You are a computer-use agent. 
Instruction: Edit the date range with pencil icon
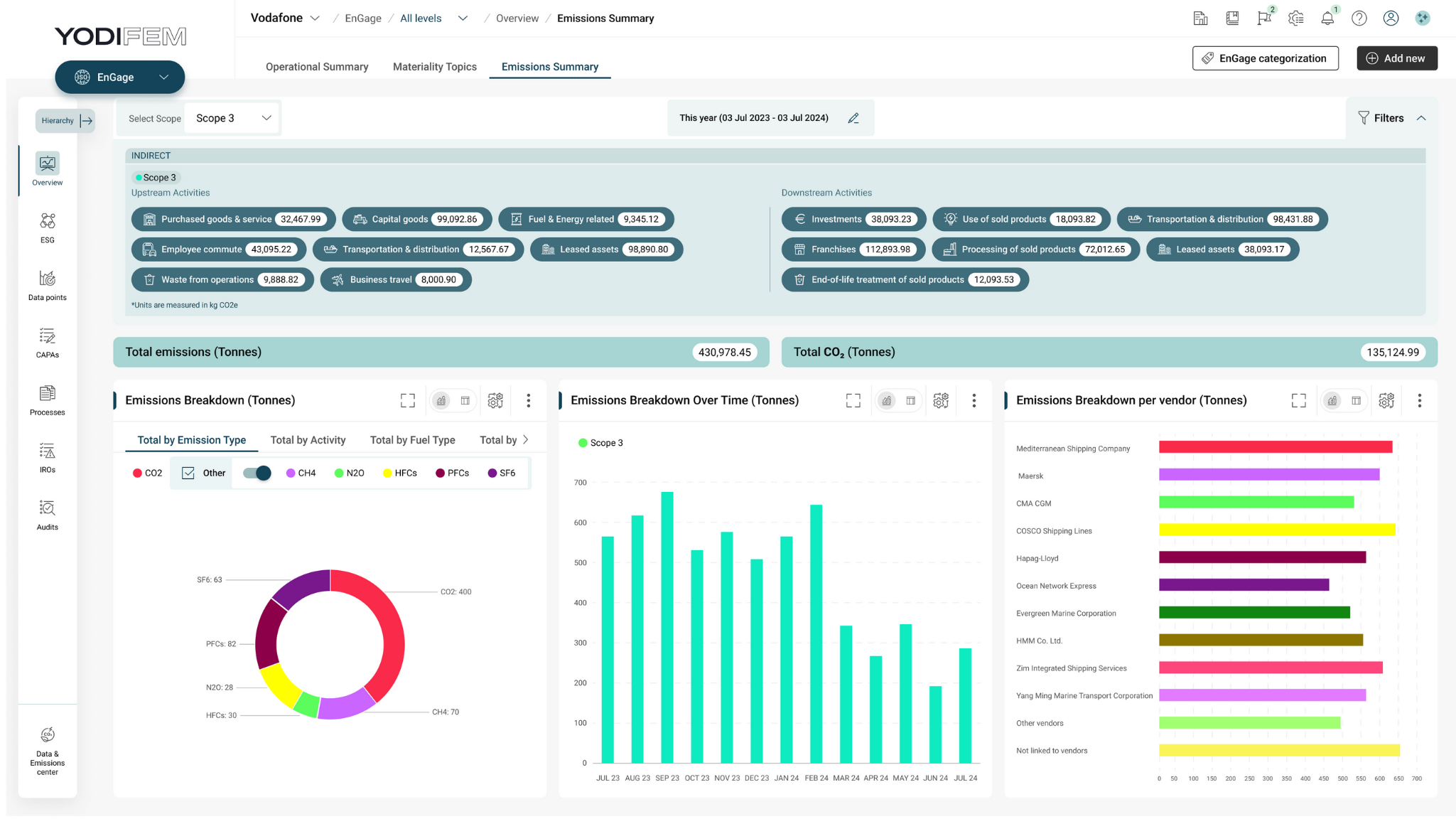(853, 118)
